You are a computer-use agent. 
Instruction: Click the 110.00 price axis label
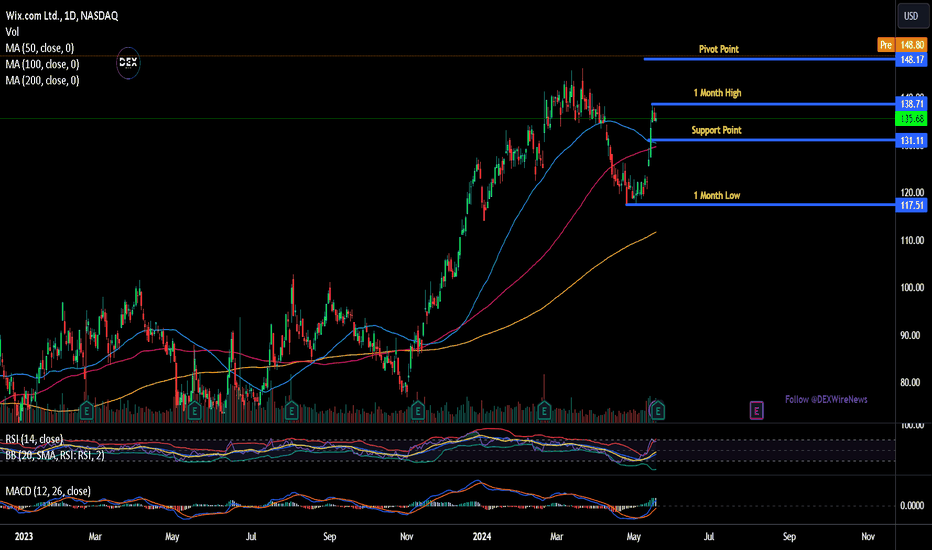912,240
